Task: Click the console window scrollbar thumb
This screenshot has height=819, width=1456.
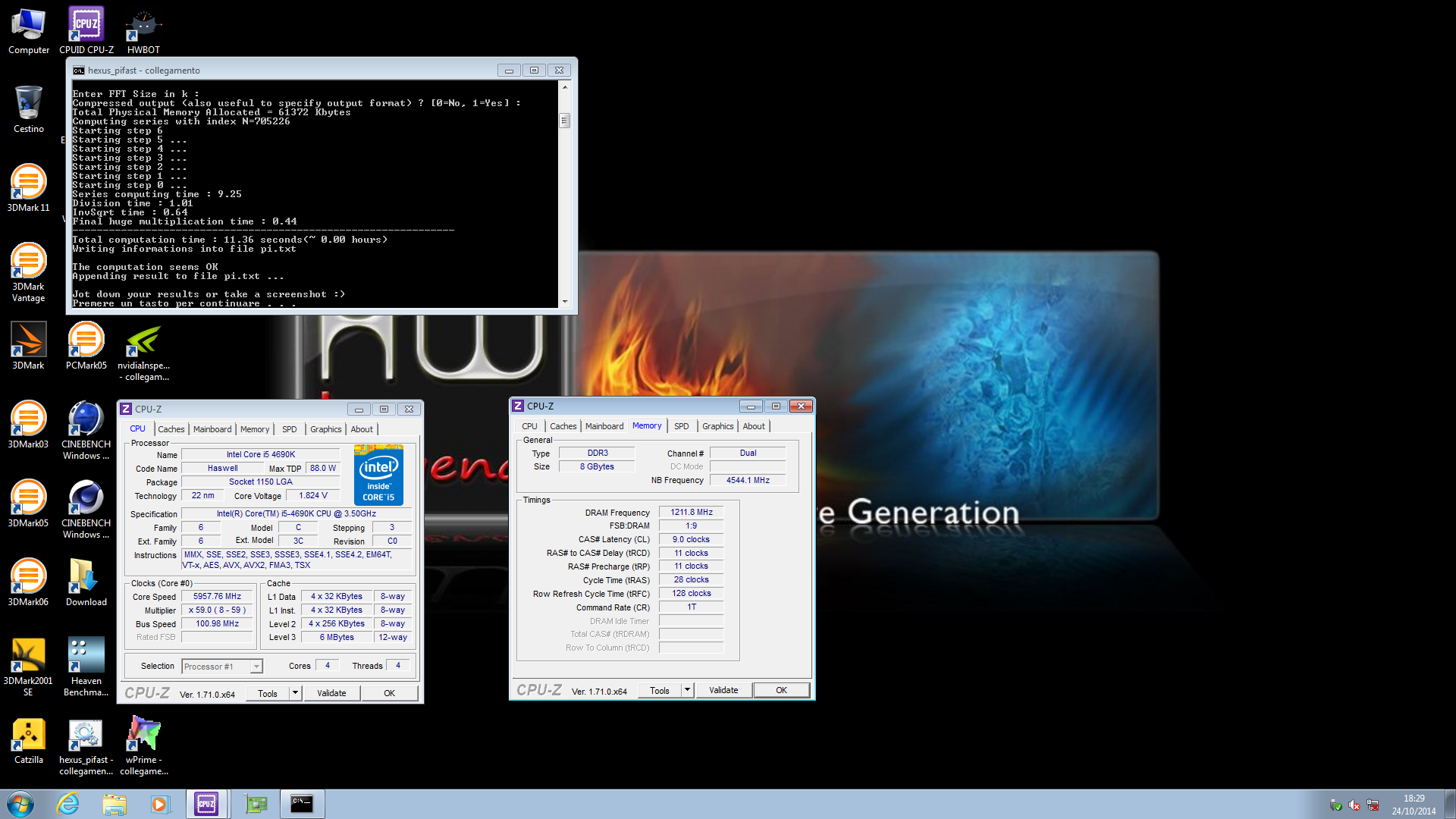Action: (564, 121)
